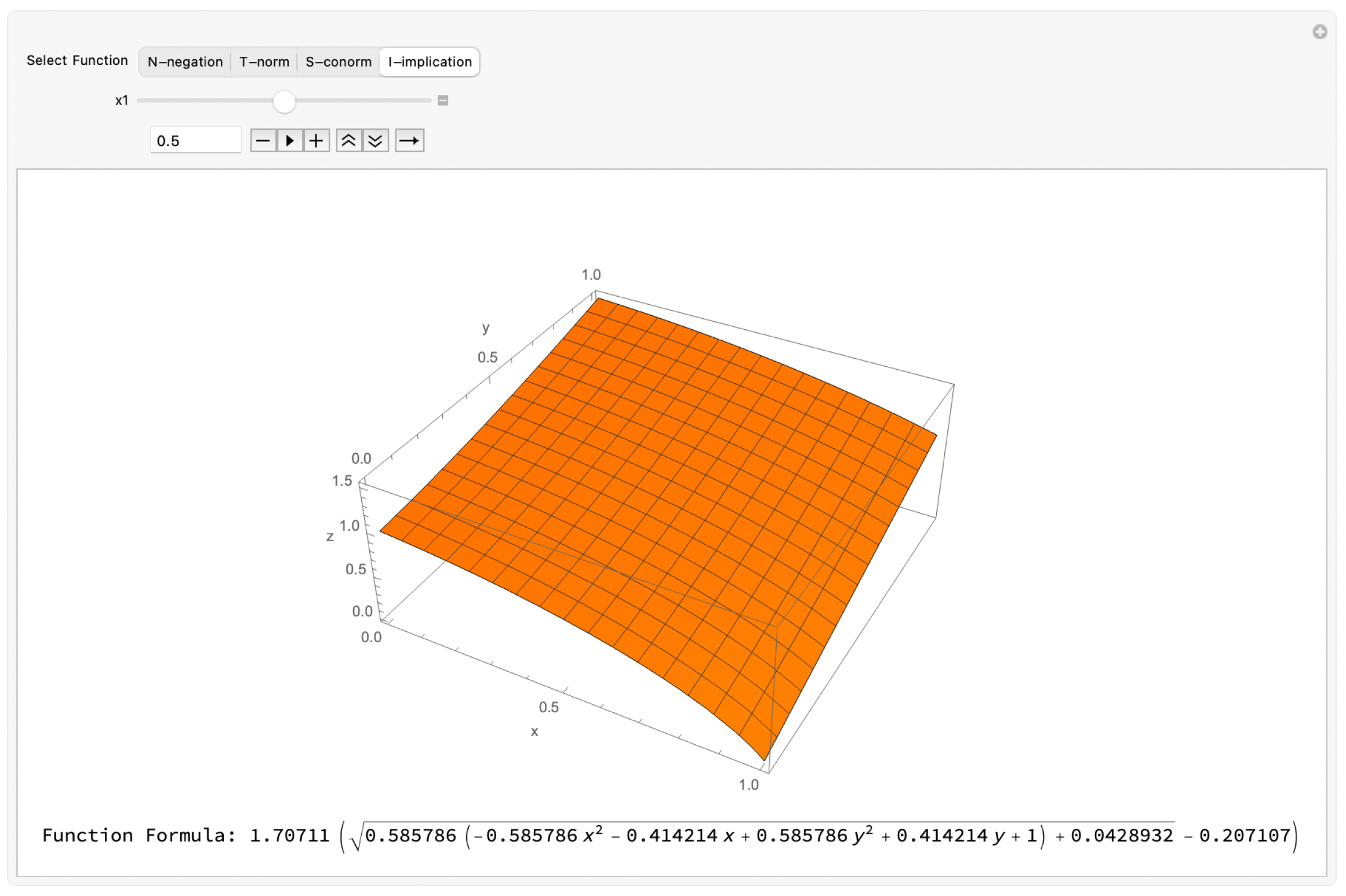
Task: Click the x1 slider thumb
Action: coord(284,101)
